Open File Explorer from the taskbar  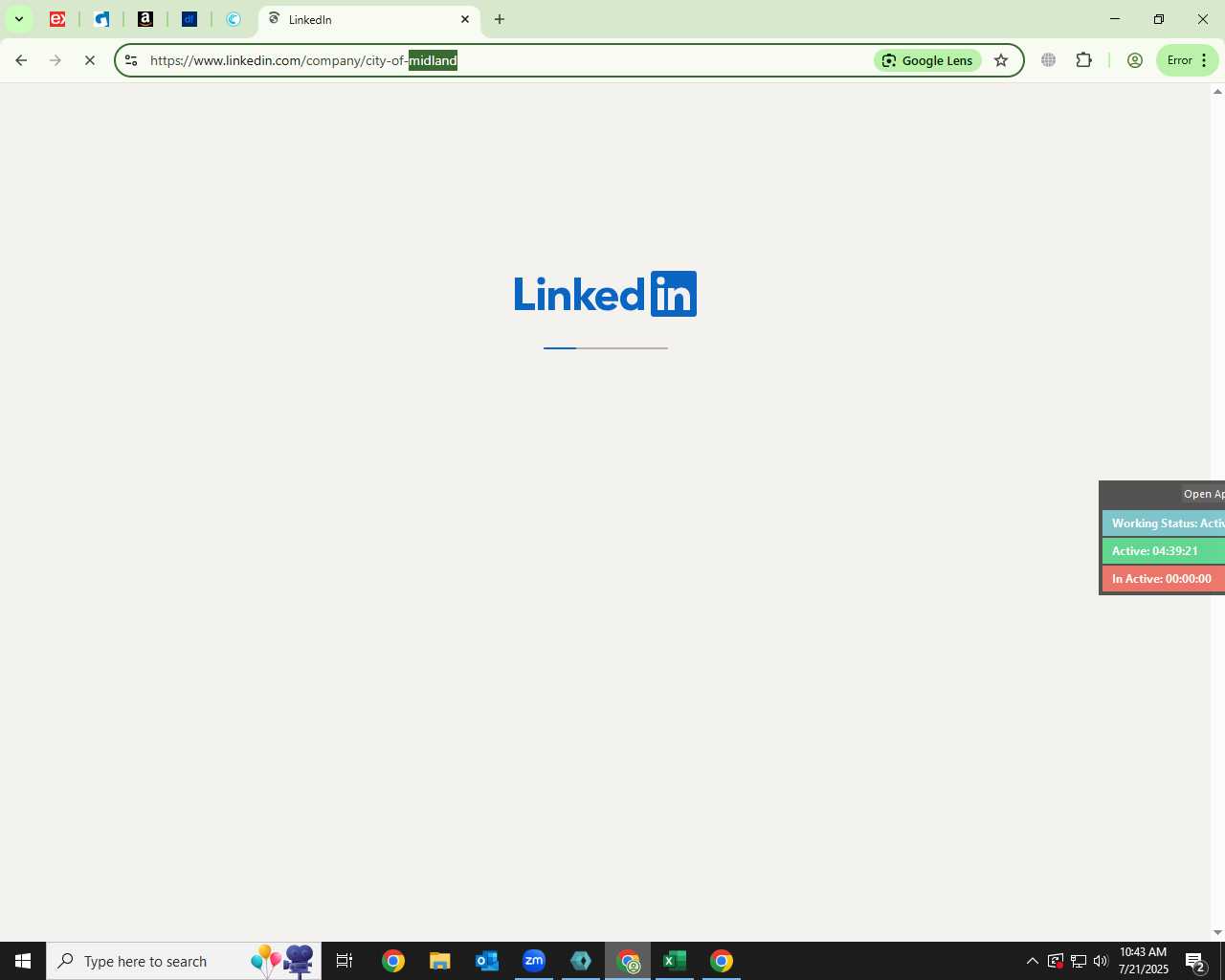tap(439, 961)
